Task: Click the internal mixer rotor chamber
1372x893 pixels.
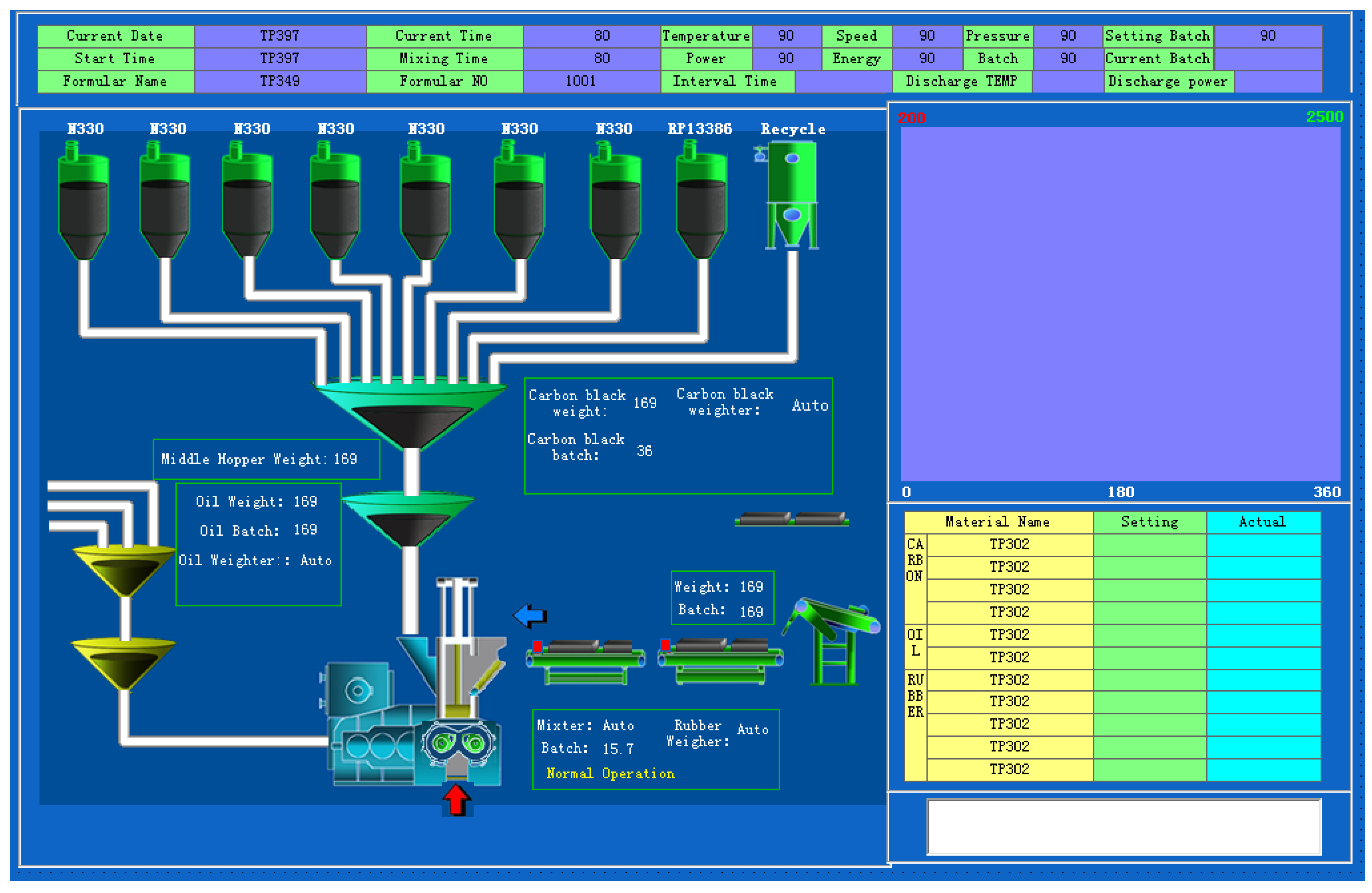Action: pyautogui.click(x=458, y=743)
